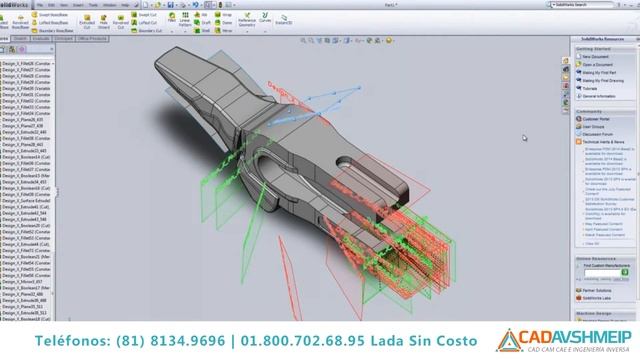Open the Undo dropdown arrow
The width and height of the screenshot is (640, 360).
click(201, 5)
